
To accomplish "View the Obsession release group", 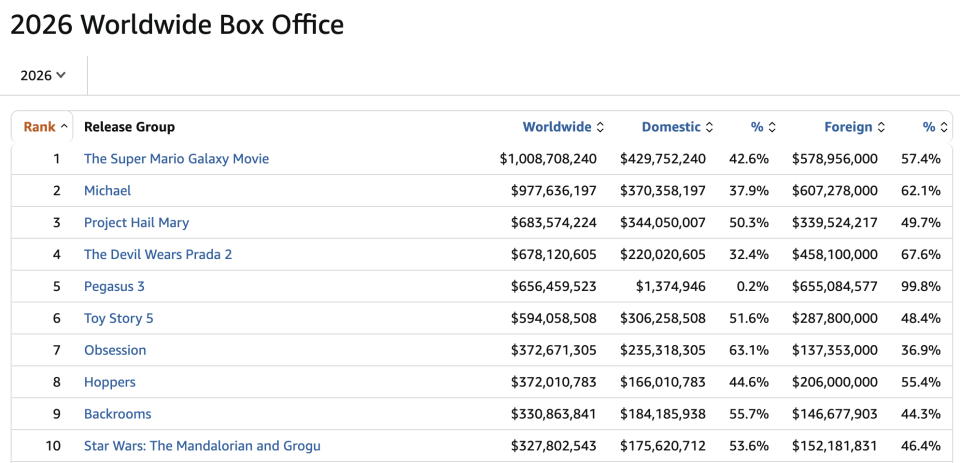I will click(x=115, y=350).
